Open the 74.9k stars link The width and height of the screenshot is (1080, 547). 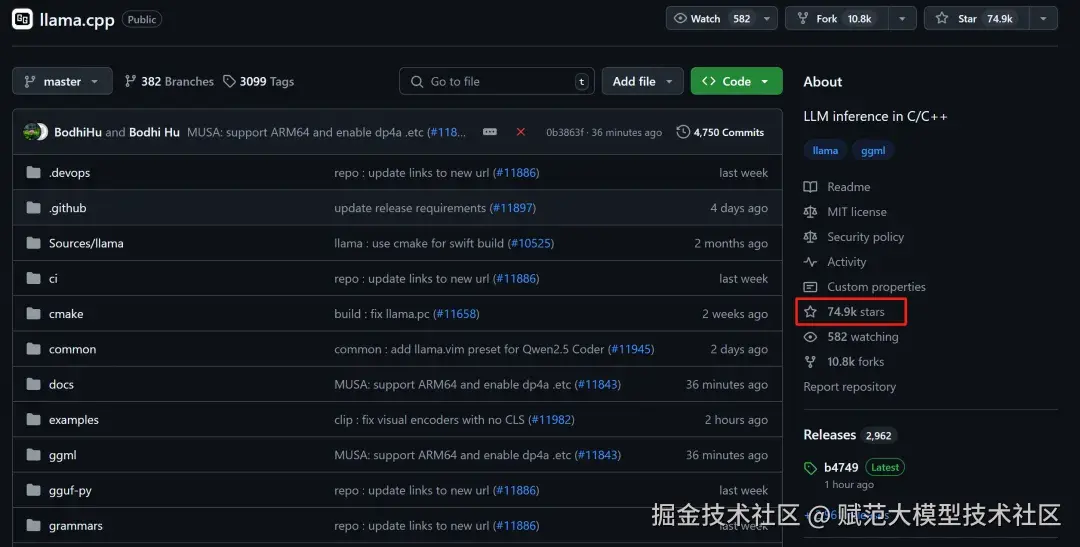tap(855, 312)
